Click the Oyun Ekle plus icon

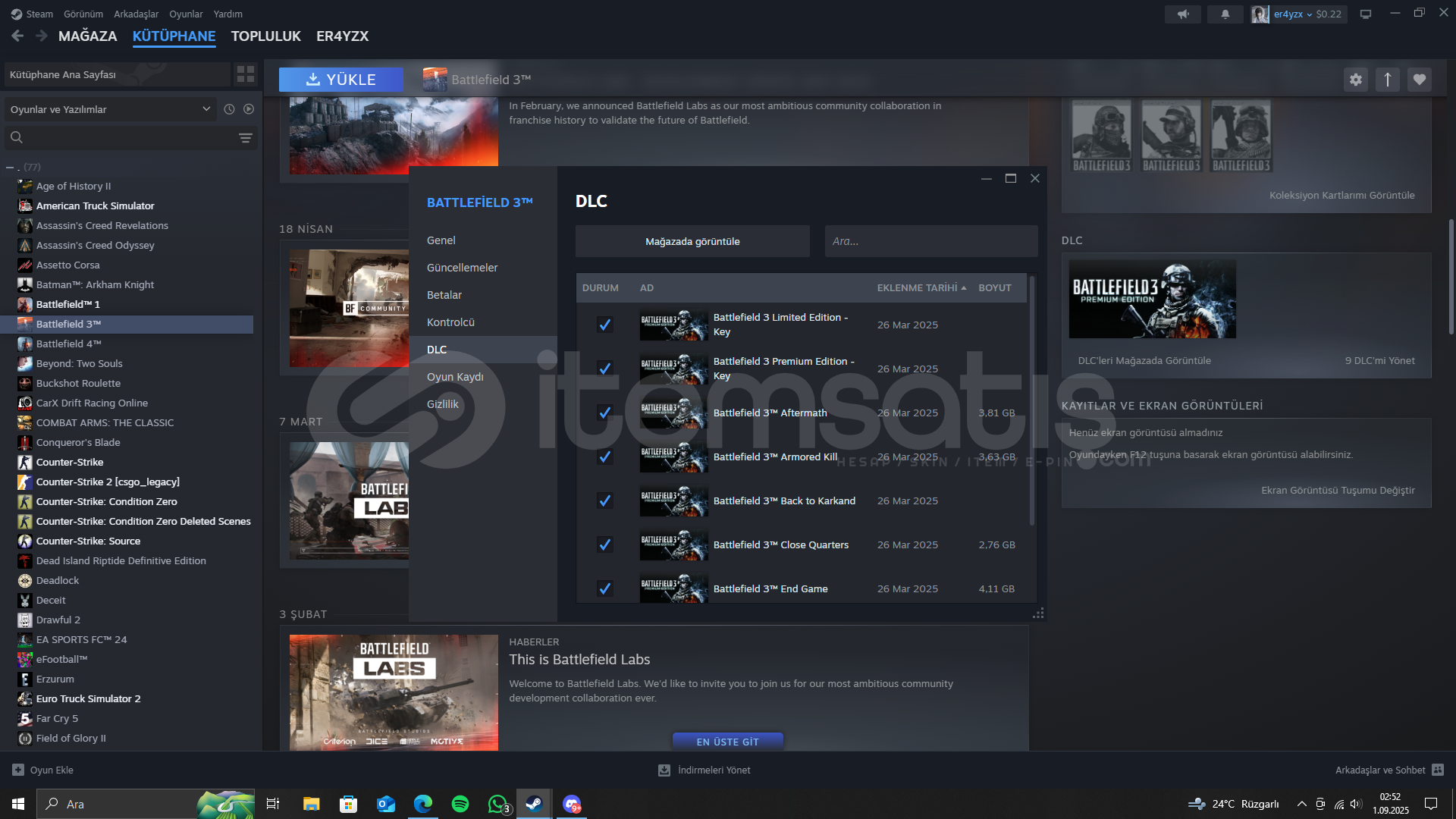(18, 770)
